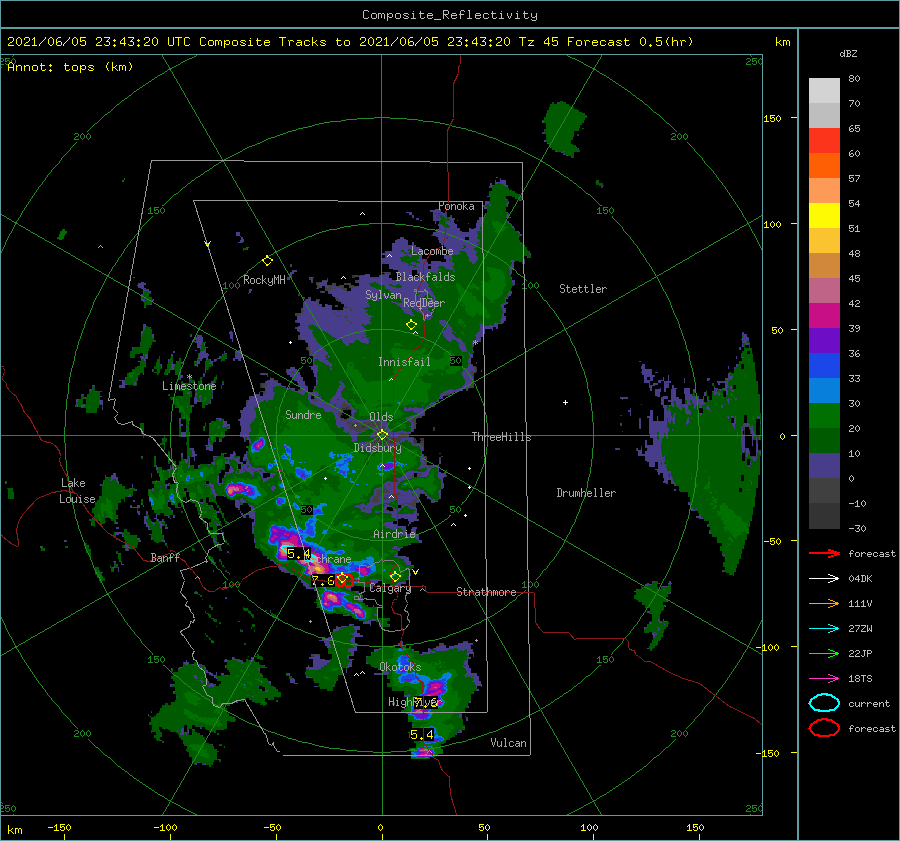
Task: Click the Calgary city label
Action: (390, 588)
